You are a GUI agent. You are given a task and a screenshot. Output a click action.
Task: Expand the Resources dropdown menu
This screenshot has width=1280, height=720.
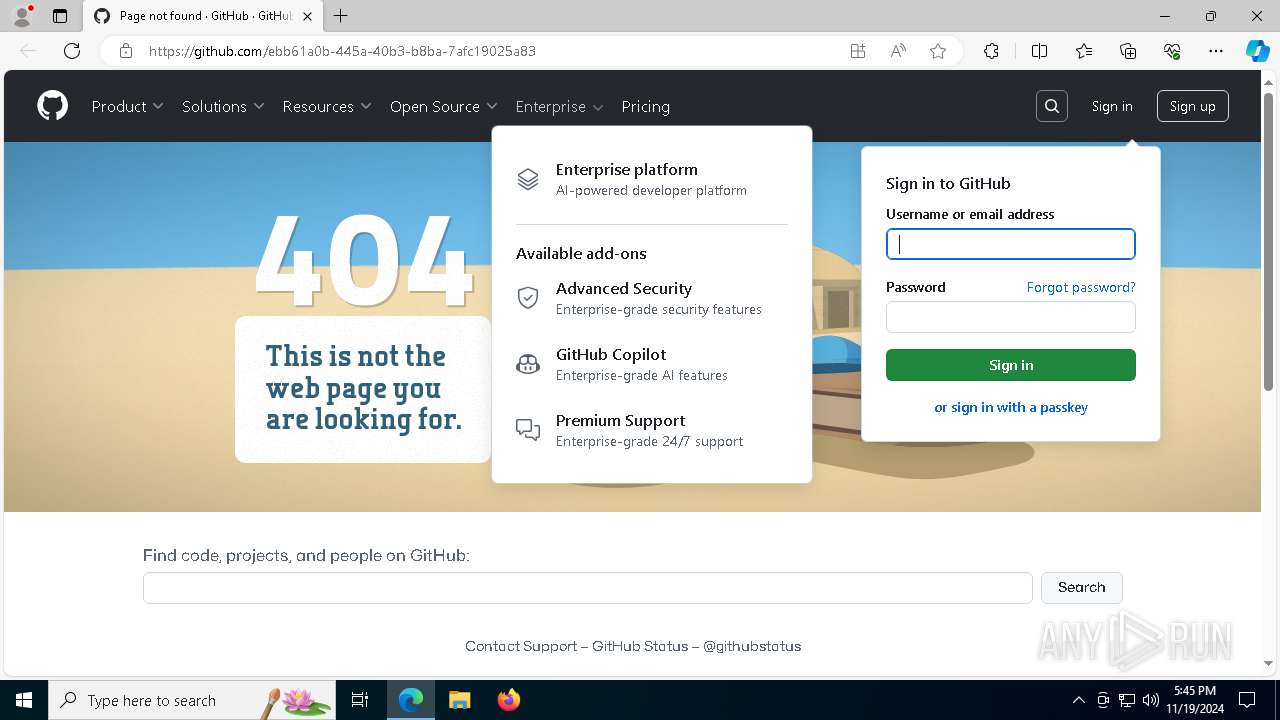(327, 106)
